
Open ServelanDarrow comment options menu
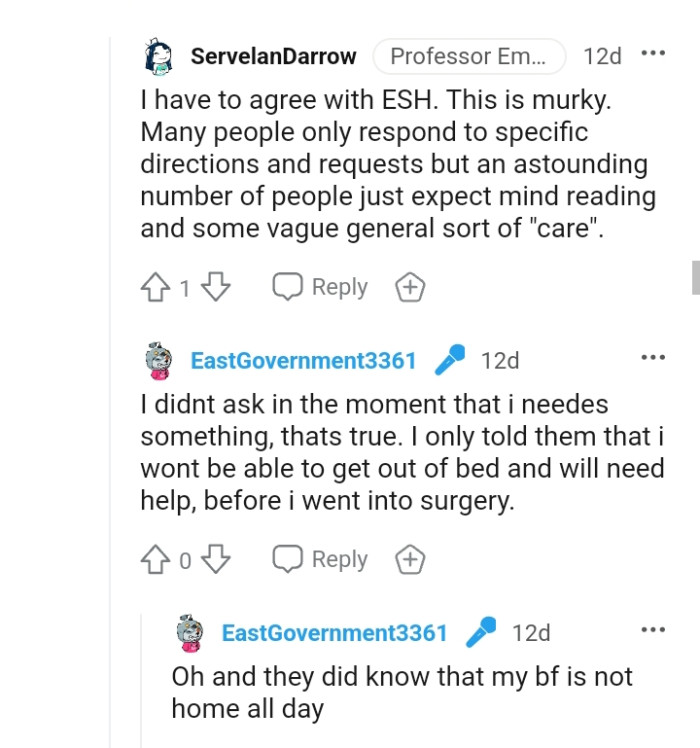[x=653, y=53]
